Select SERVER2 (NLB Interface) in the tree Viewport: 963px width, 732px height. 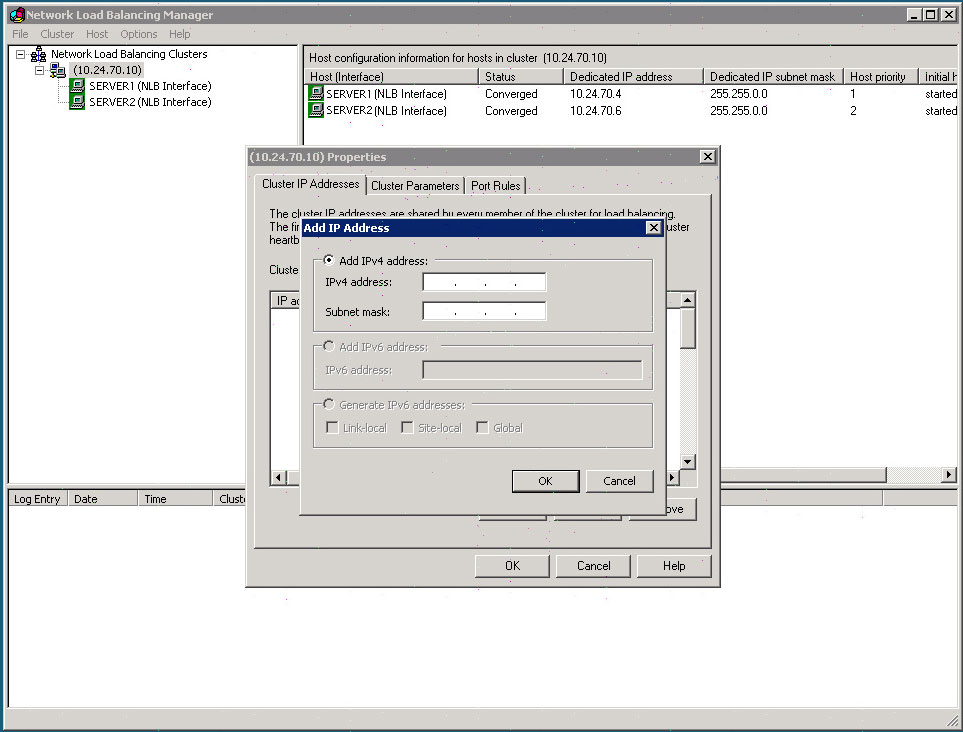click(x=150, y=102)
